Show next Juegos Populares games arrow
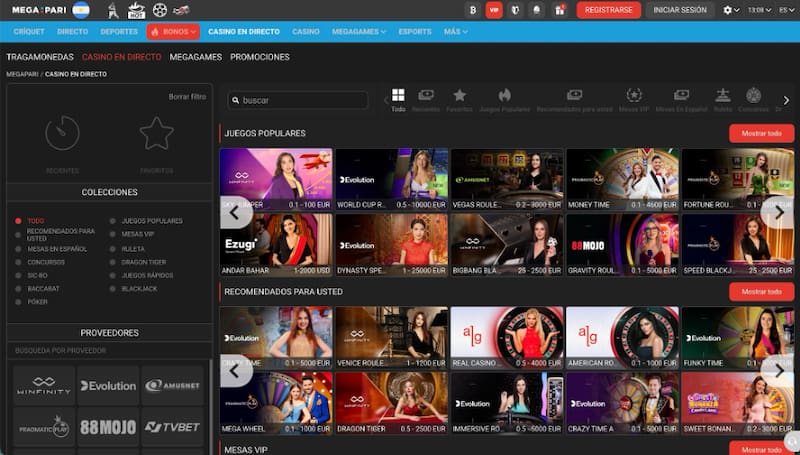 click(x=779, y=212)
